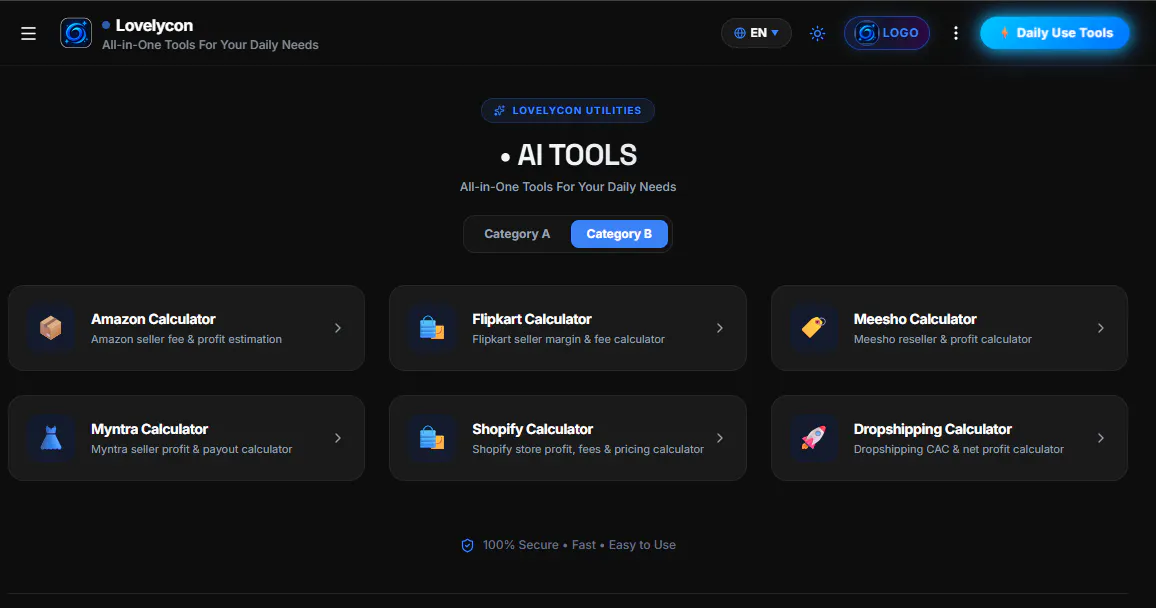Image resolution: width=1156 pixels, height=608 pixels.
Task: Click the Shopify Calculator shopping bag icon
Action: click(x=432, y=438)
